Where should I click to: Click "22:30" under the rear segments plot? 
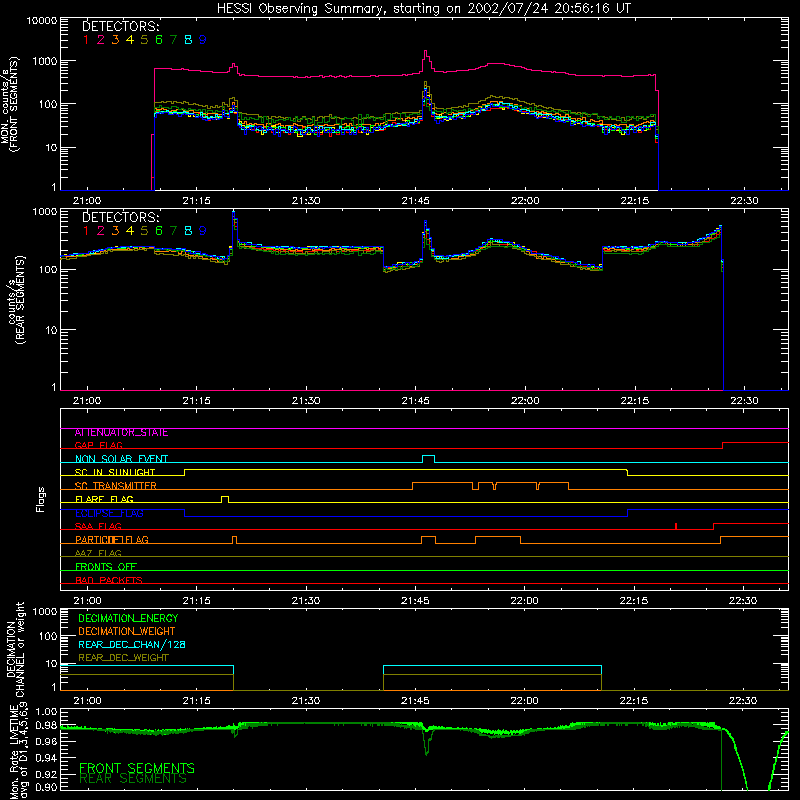(744, 401)
